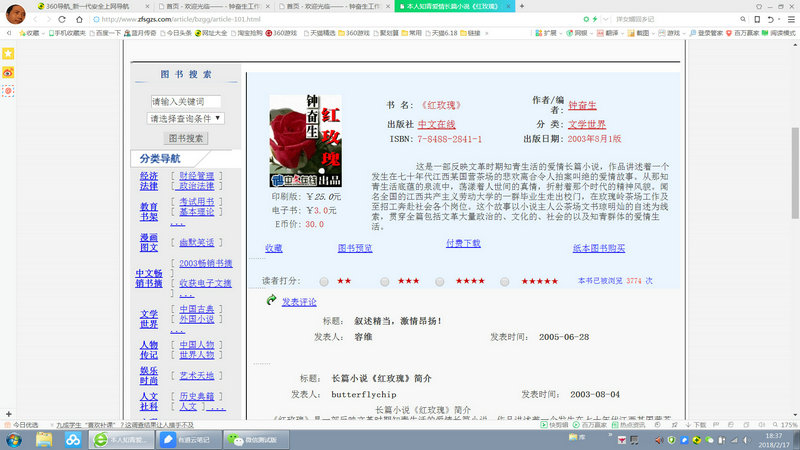Screen dimensions: 800x450
Task: Switch to the second 首页-欢迎光临 tab
Action: tap(212, 6)
